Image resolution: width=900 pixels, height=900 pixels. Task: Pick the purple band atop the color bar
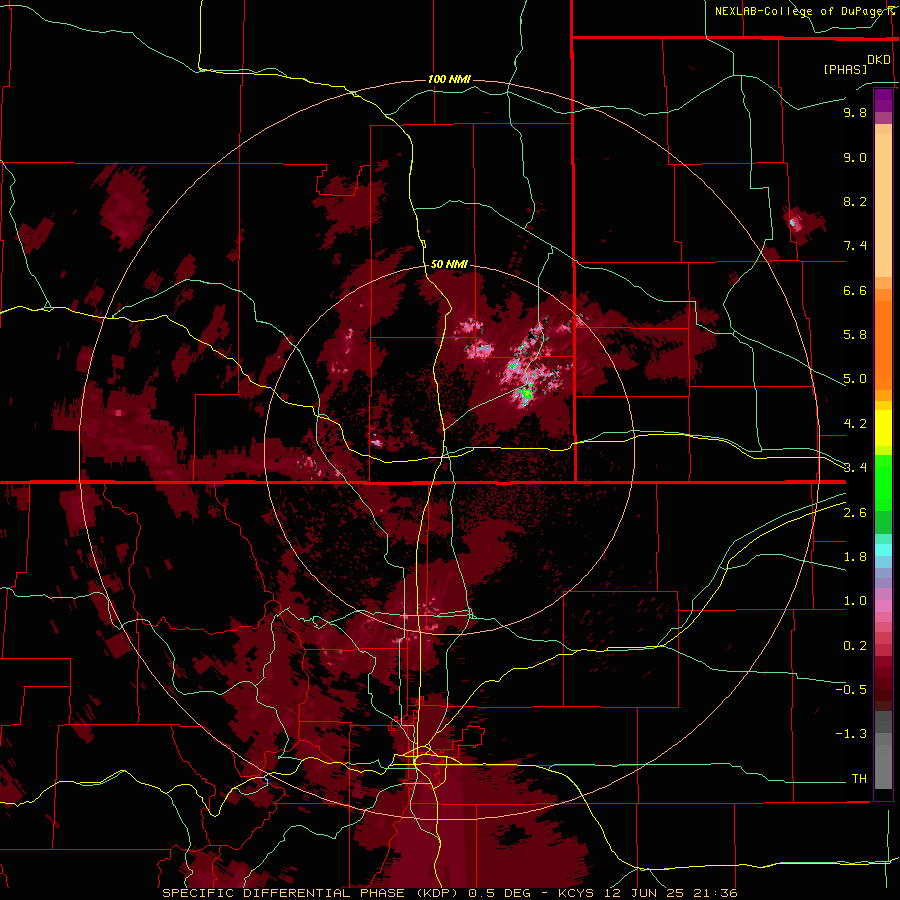click(x=883, y=100)
